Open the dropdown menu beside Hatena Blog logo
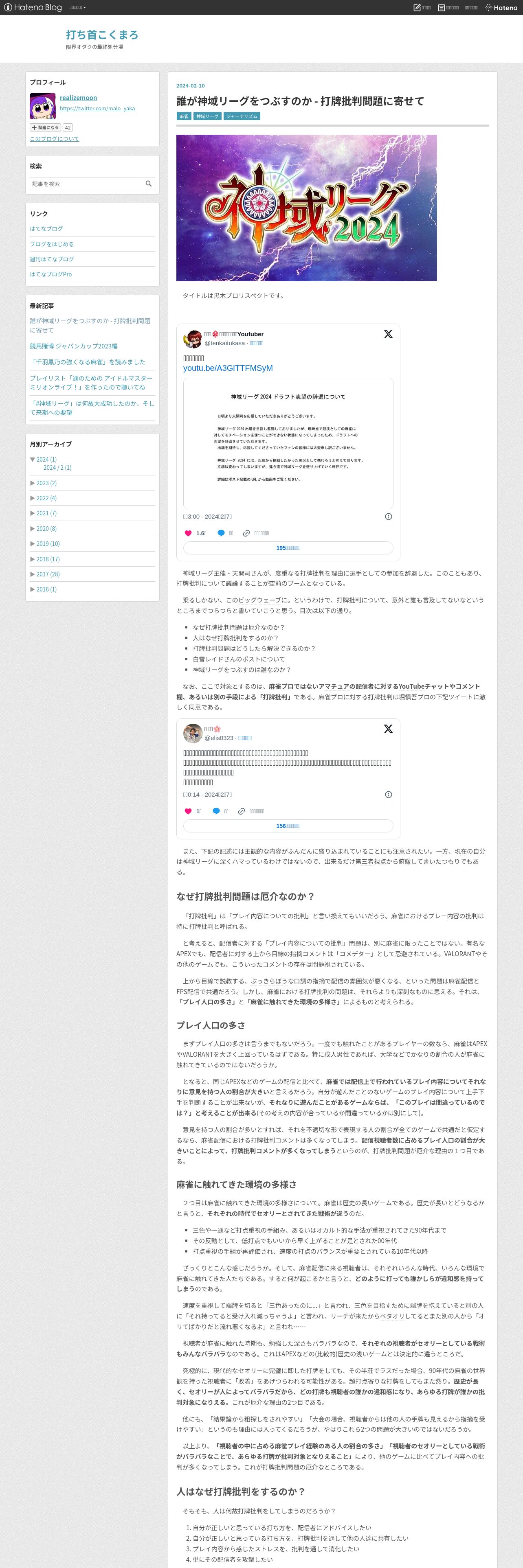This screenshot has height=1568, width=523. click(77, 7)
